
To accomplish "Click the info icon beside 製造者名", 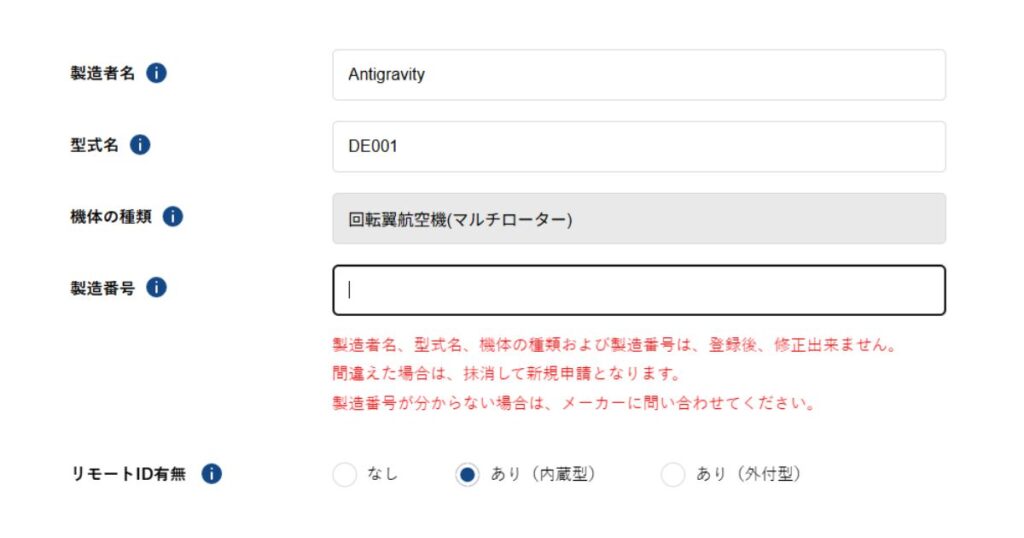I will (x=156, y=73).
